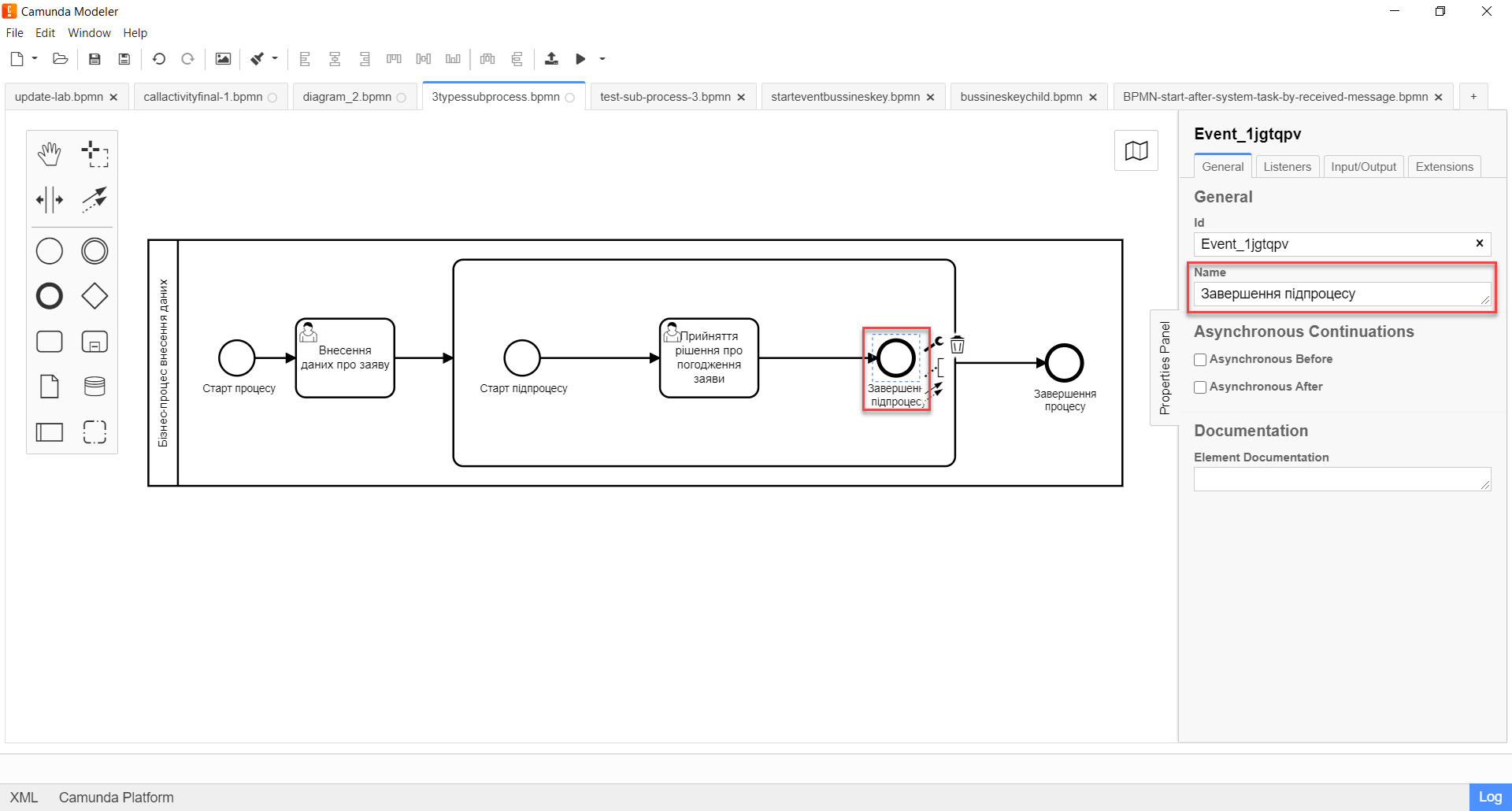Toggle the minimap icon

[1136, 150]
